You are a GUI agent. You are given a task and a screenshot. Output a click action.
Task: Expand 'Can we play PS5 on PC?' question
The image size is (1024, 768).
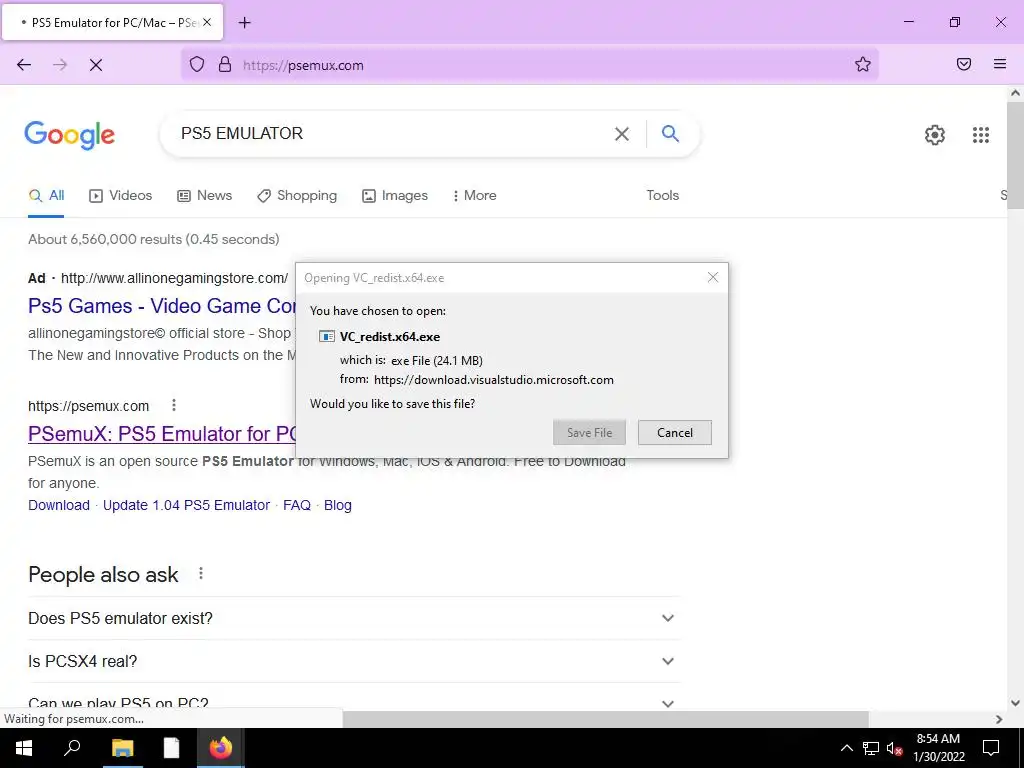354,703
